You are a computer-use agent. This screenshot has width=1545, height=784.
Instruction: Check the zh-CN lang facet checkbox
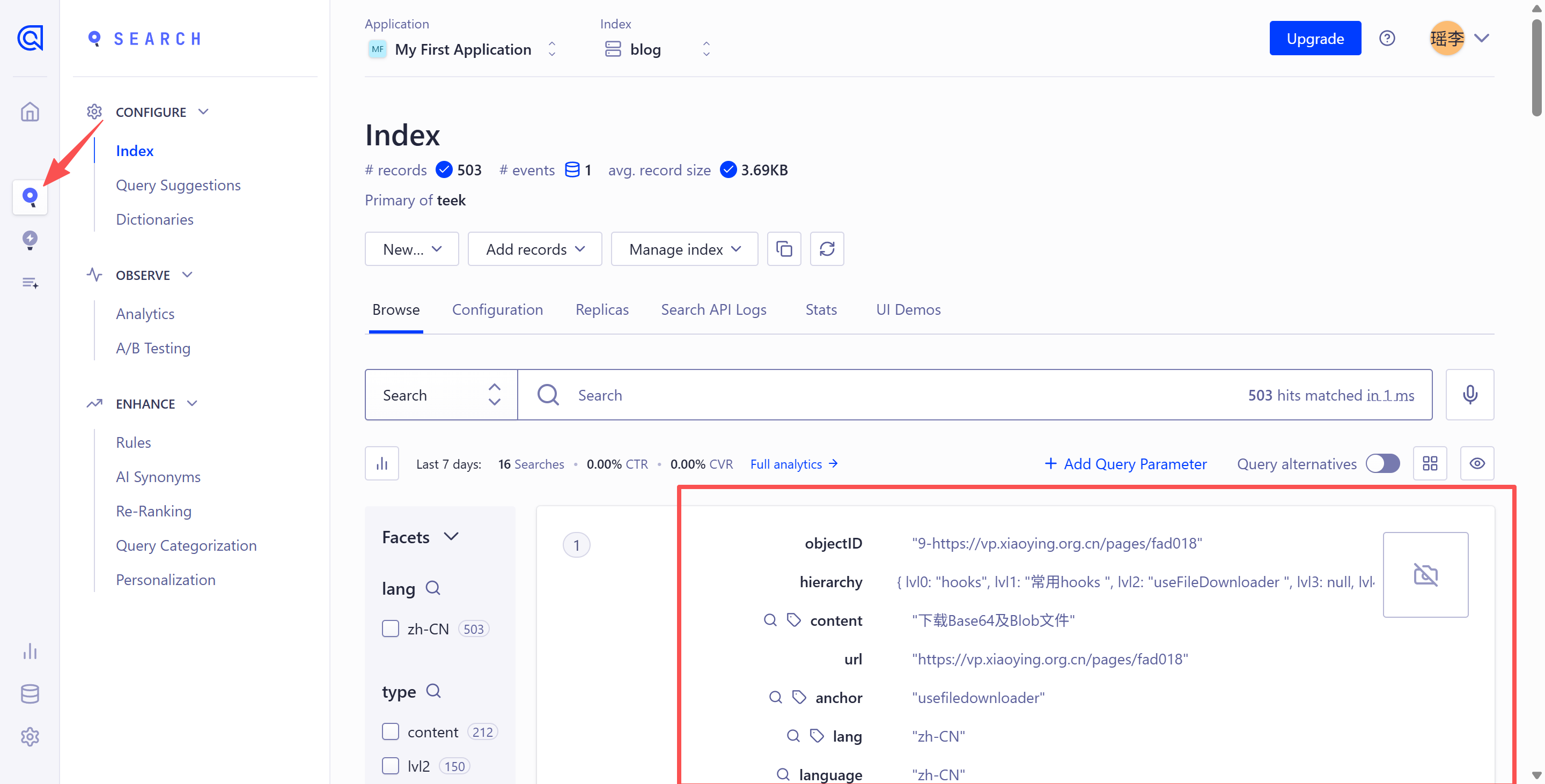(x=391, y=629)
